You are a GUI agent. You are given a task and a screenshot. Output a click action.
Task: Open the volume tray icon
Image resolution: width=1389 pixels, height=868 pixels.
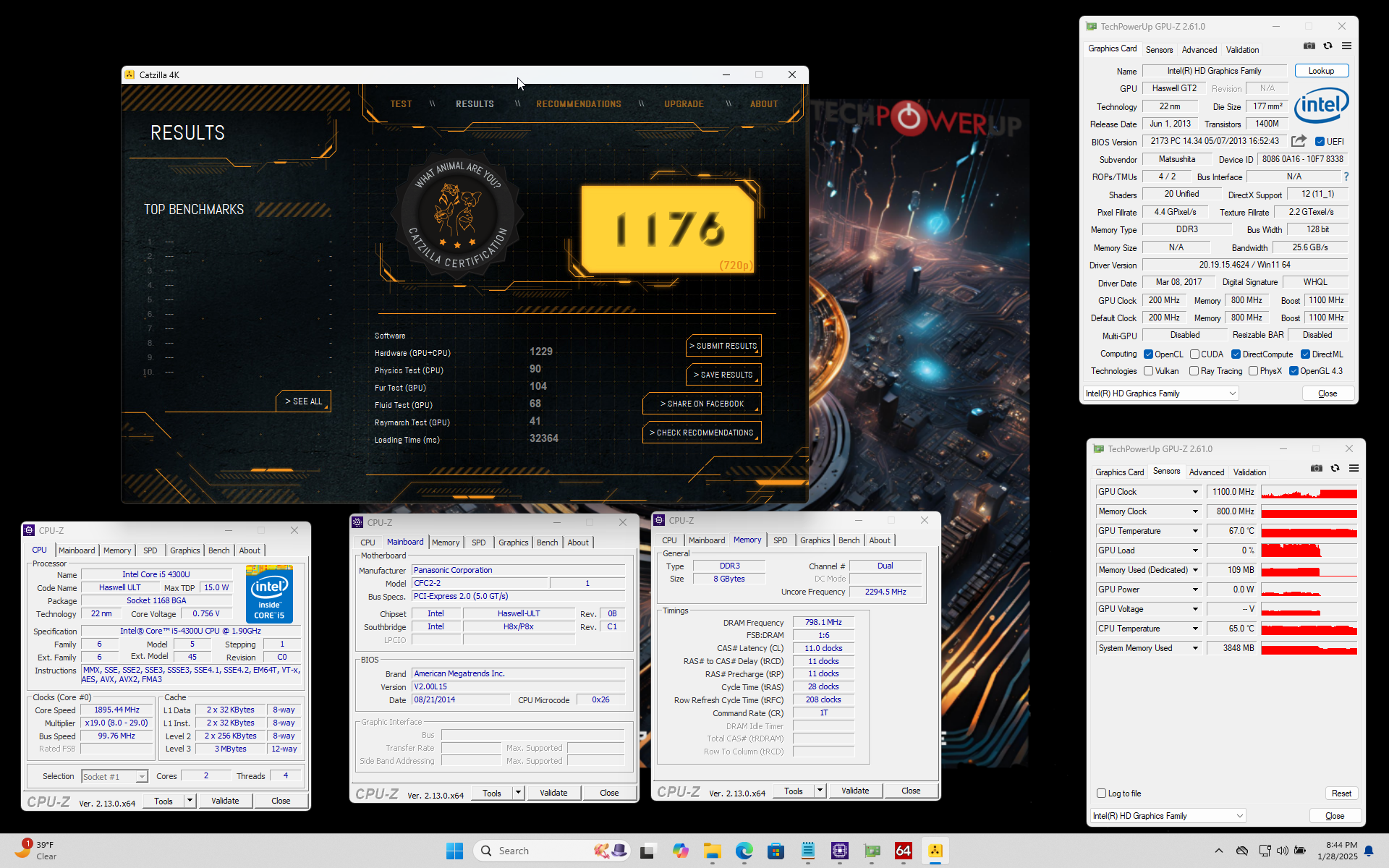1282,851
